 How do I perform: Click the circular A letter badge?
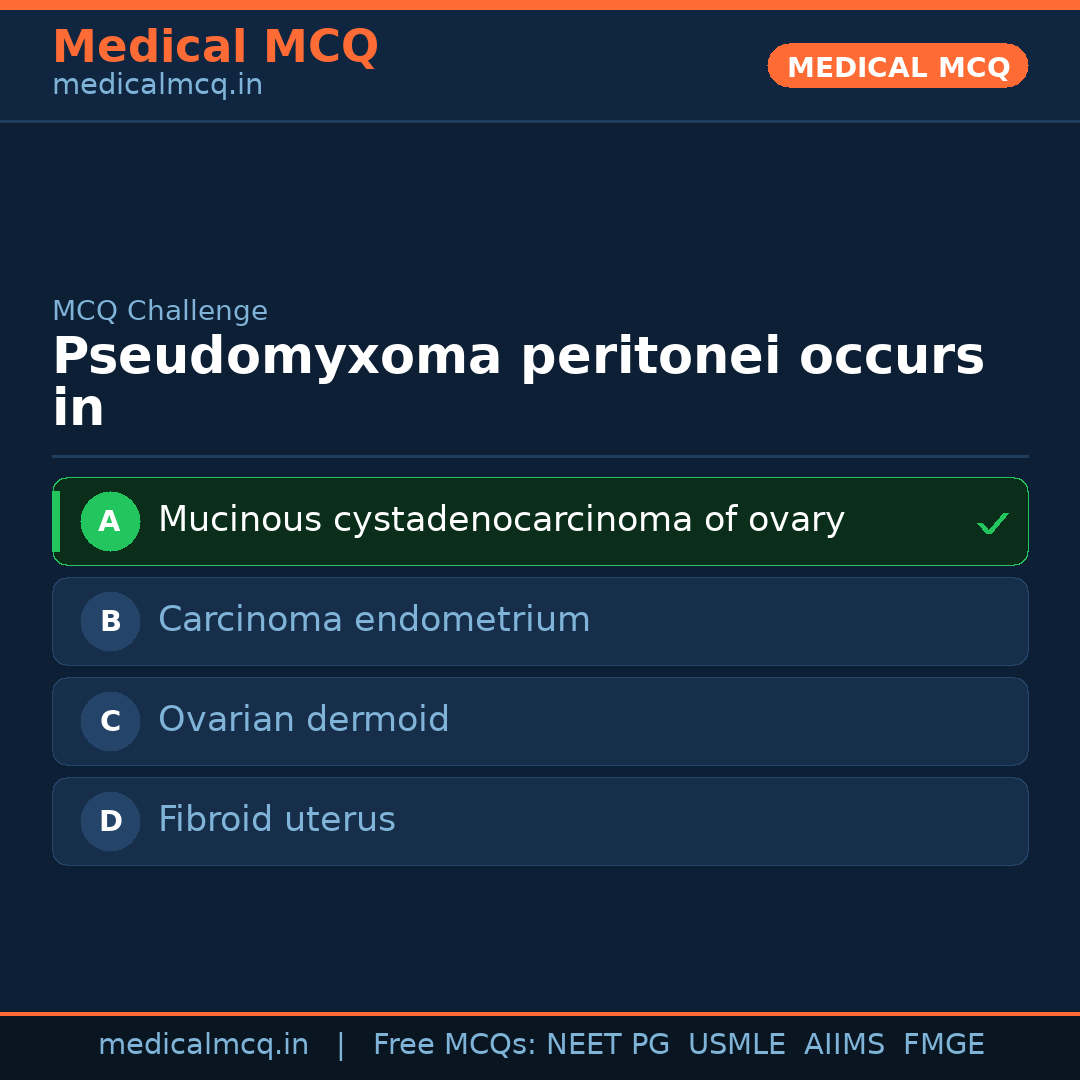(x=110, y=521)
